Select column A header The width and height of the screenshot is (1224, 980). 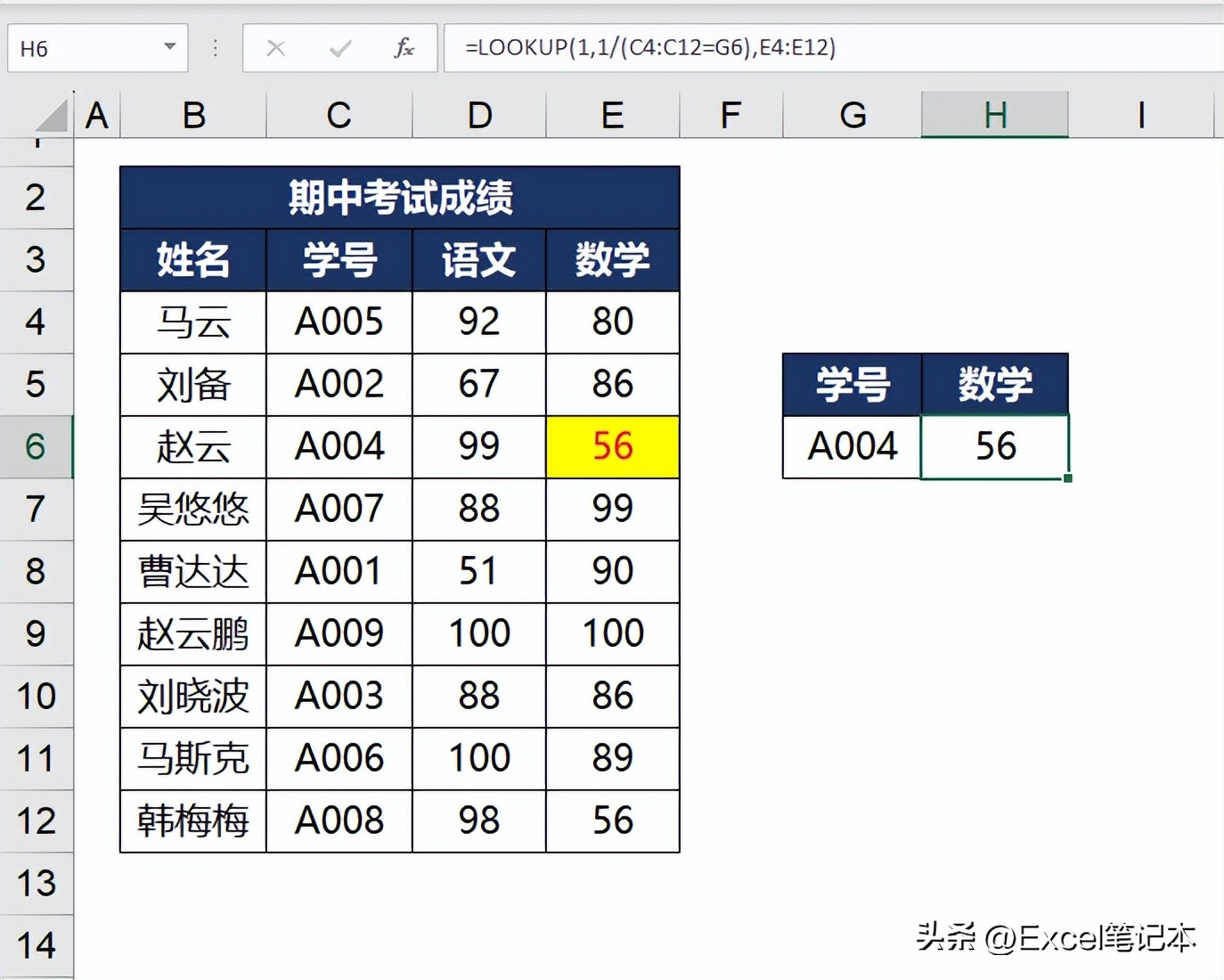pyautogui.click(x=97, y=116)
